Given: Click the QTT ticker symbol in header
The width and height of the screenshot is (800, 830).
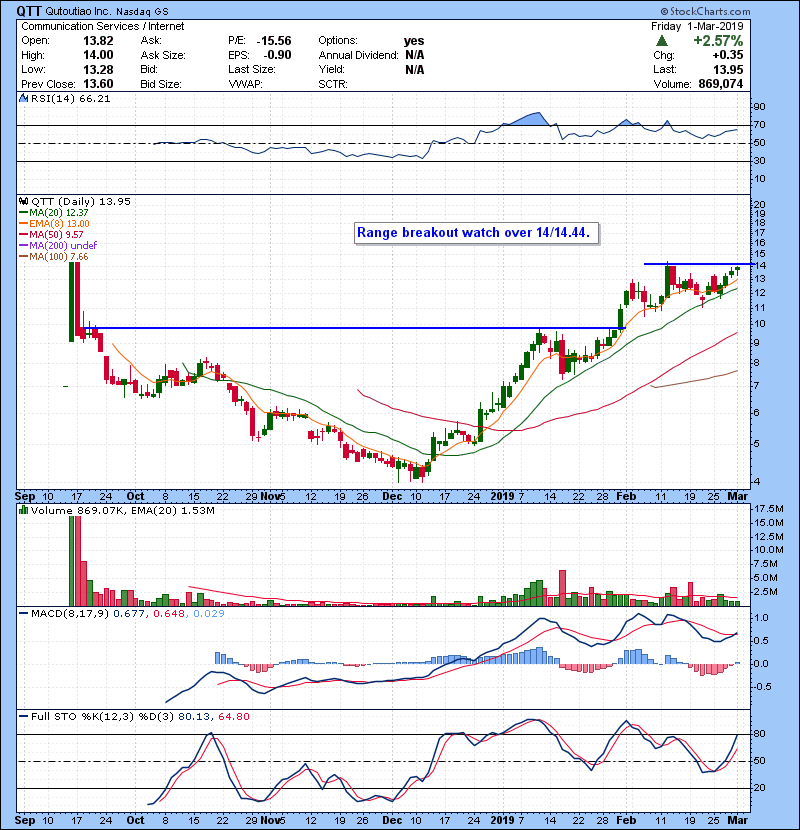Looking at the screenshot, I should click(x=29, y=11).
